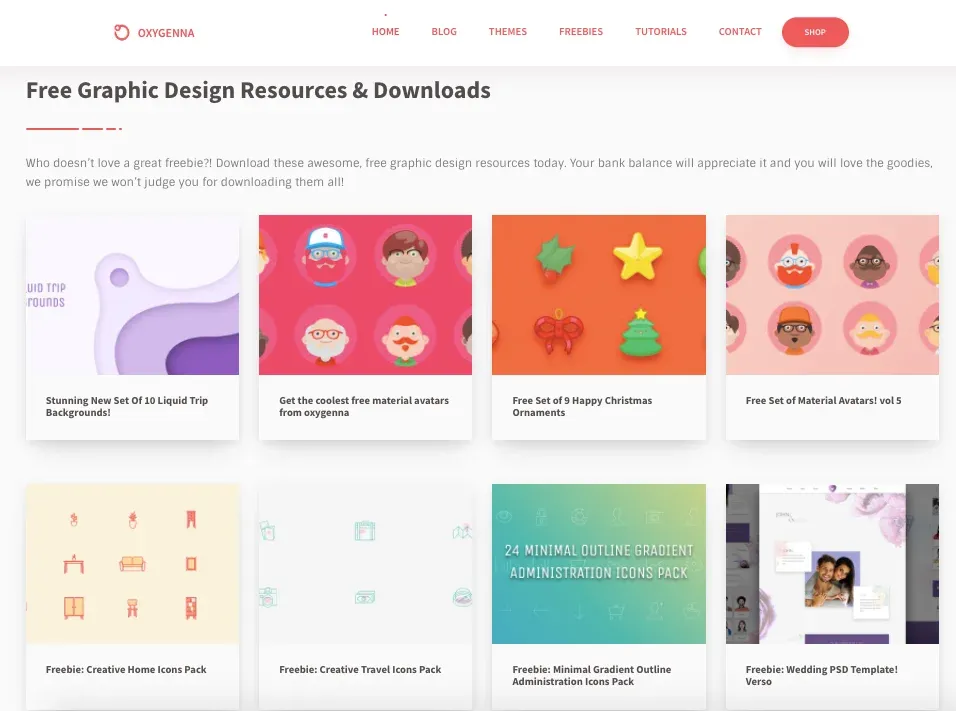Click the 24 Minimal Outline Gradient icons thumbnail
Image resolution: width=956 pixels, height=711 pixels.
point(599,564)
